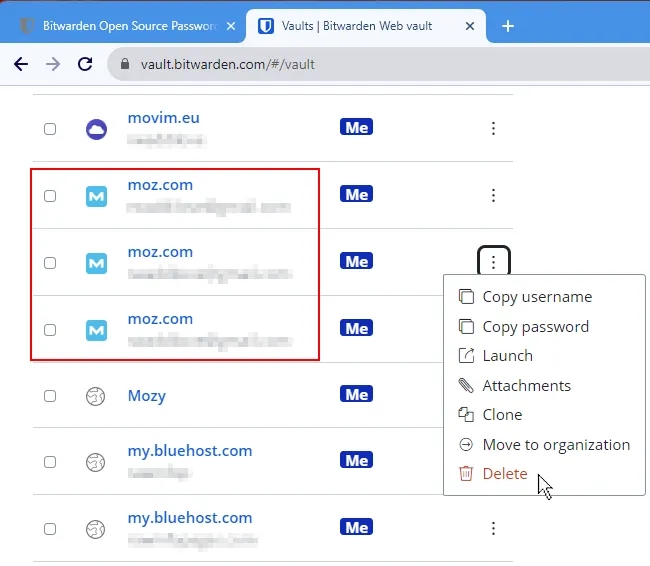
Task: Click the Clone icon in the menu
Action: click(466, 414)
